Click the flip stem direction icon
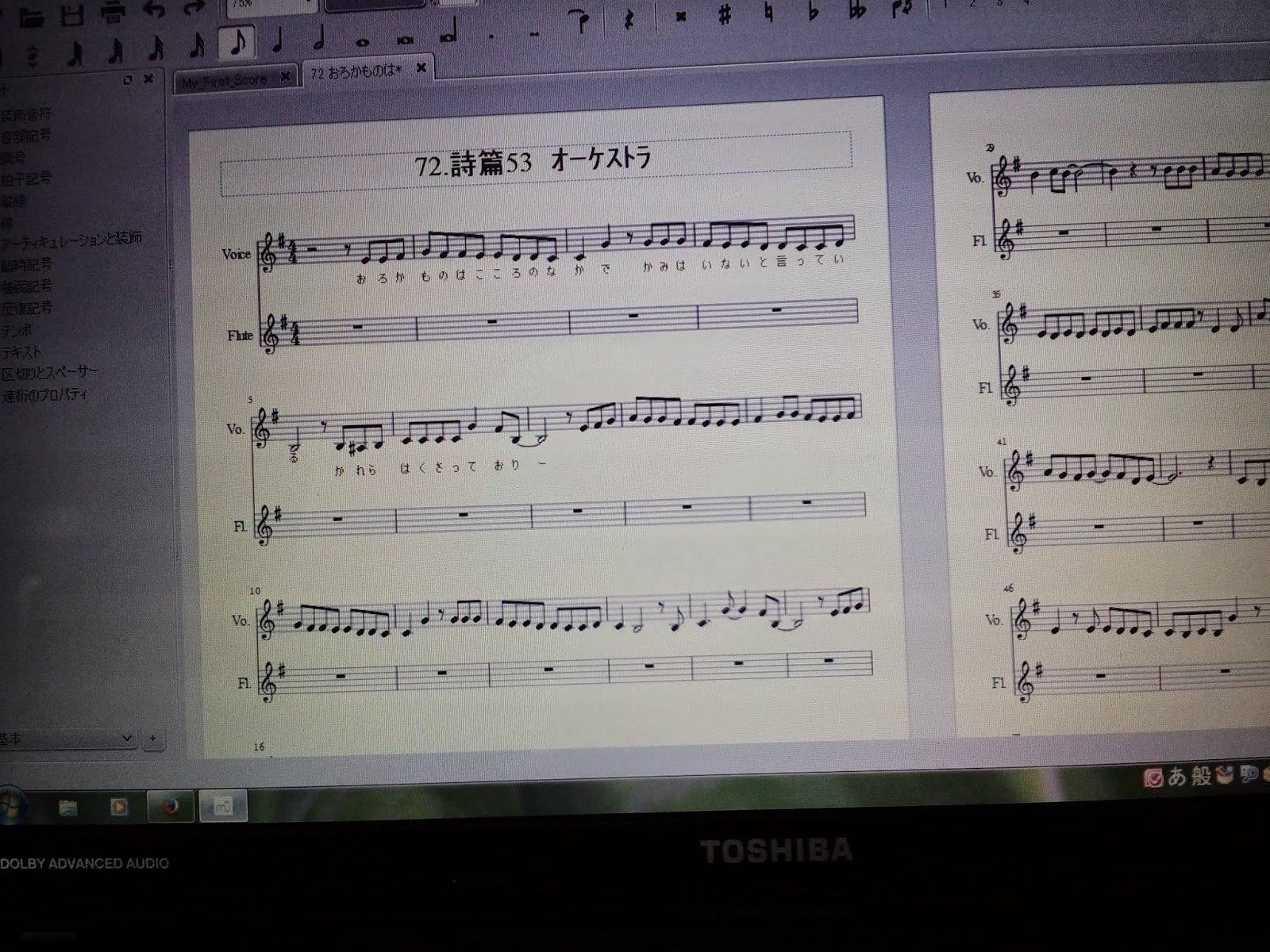The height and width of the screenshot is (952, 1270). click(x=902, y=8)
